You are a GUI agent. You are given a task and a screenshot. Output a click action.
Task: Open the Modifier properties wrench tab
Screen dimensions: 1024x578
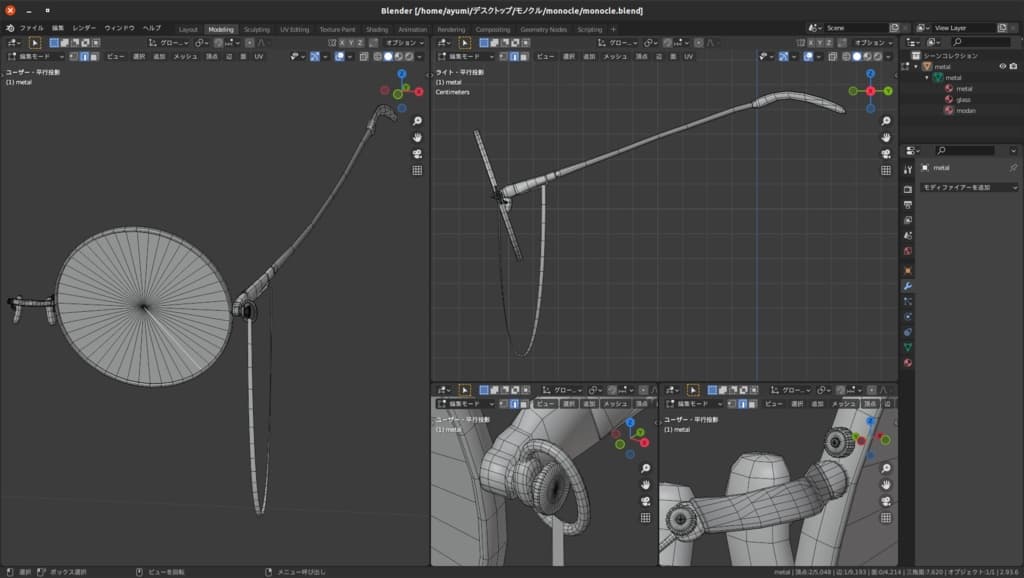(x=908, y=286)
